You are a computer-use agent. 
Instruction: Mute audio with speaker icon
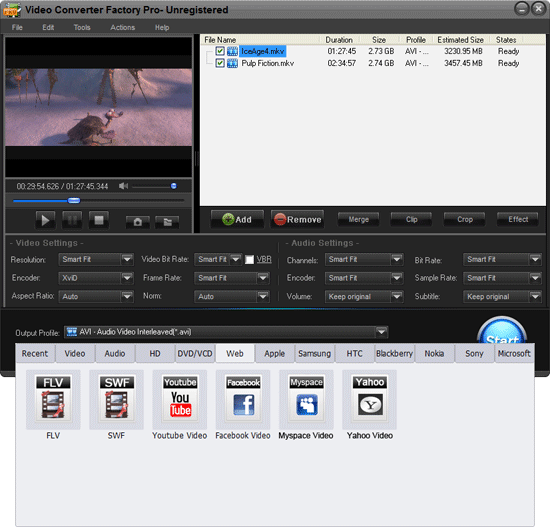[x=123, y=186]
